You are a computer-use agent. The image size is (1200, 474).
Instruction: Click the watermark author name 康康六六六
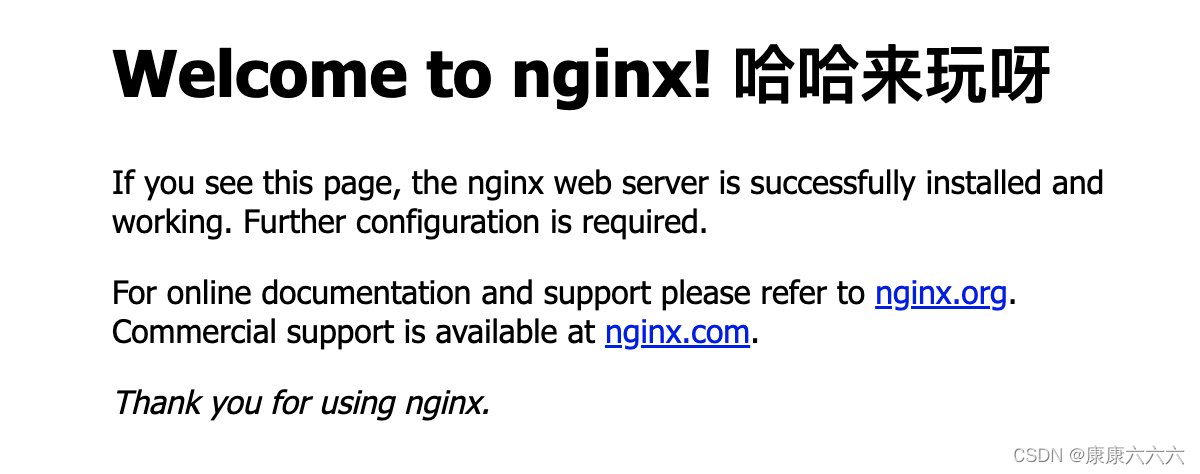click(x=1128, y=455)
